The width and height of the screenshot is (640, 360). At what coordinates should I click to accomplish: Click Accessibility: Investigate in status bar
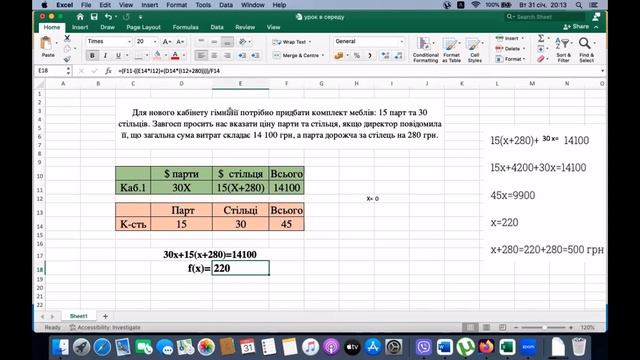click(x=105, y=327)
